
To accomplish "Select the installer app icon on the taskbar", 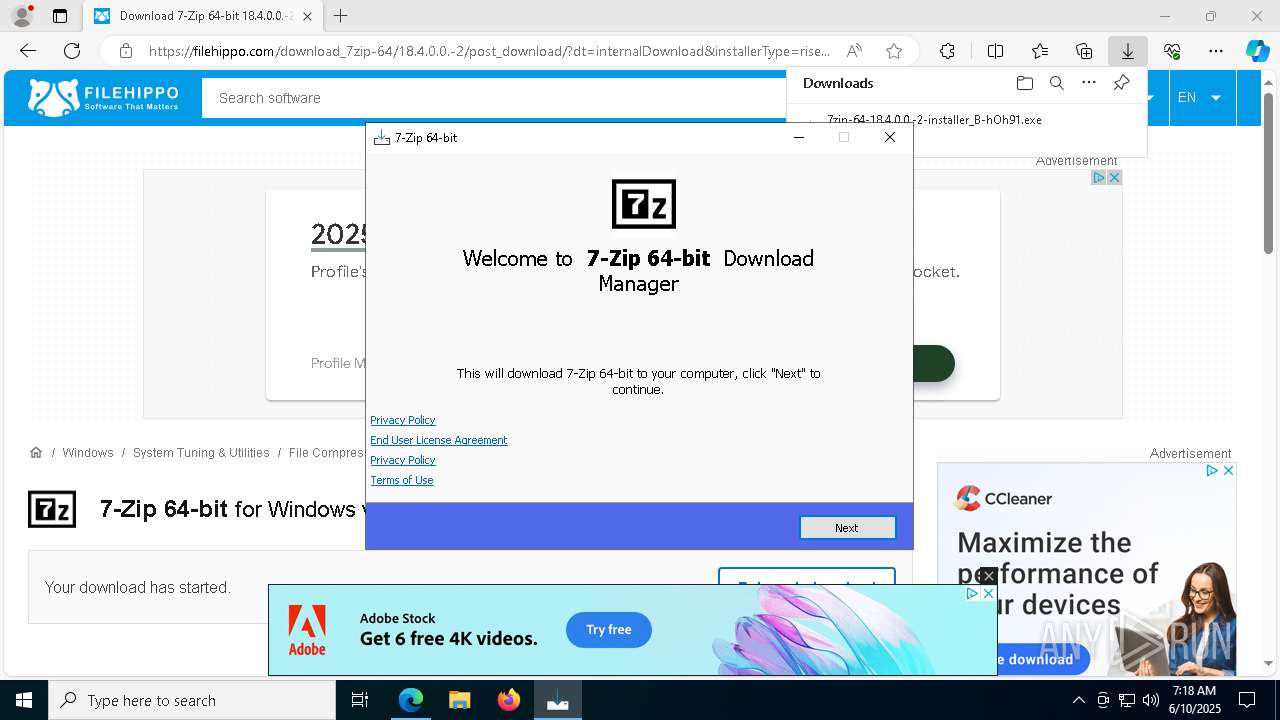I will [x=558, y=700].
